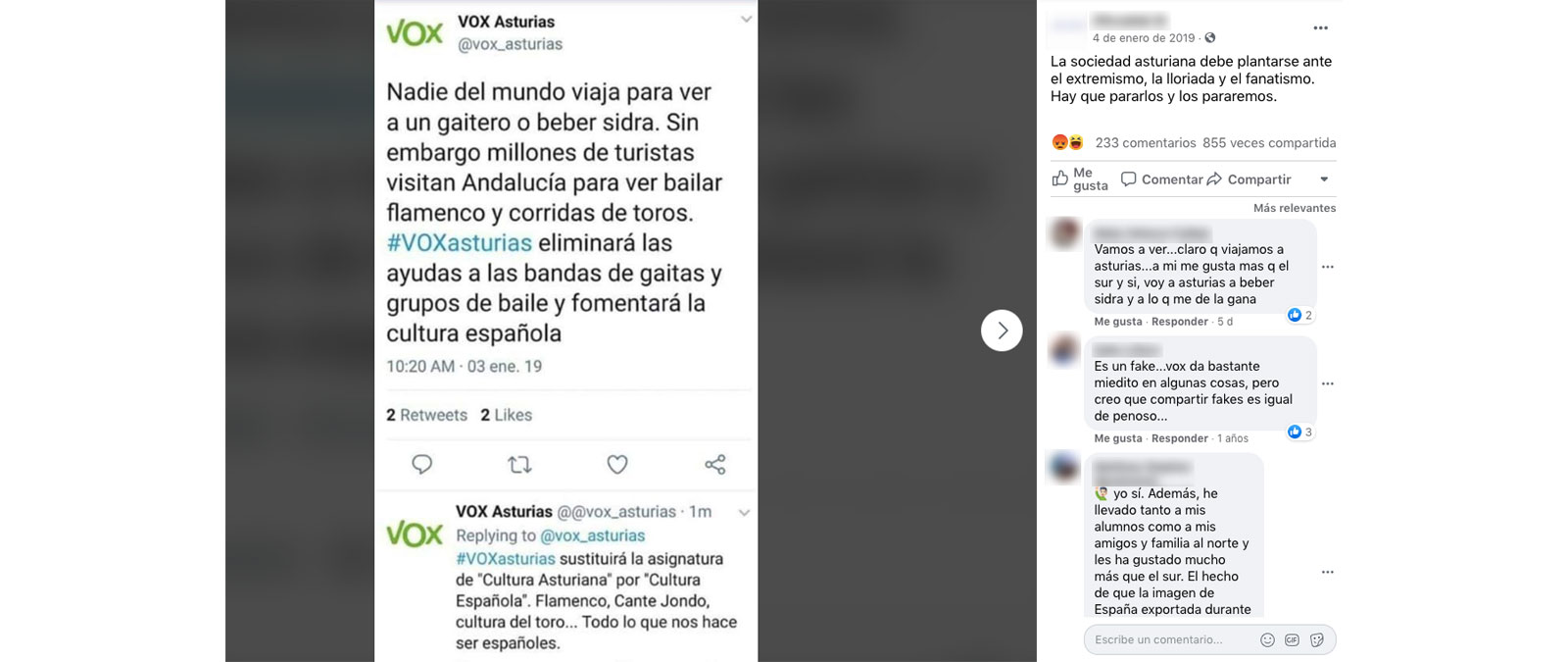Image resolution: width=1568 pixels, height=662 pixels.
Task: View post reactions angry and wow emojis
Action: point(1067,142)
